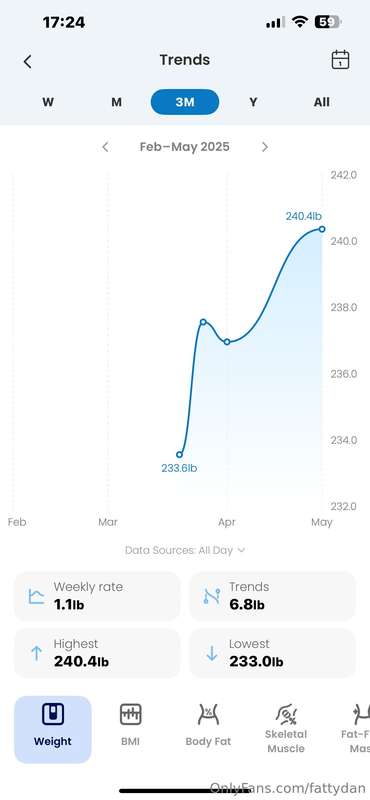370x800 pixels.
Task: Expand the Data Sources: All Day dropdown
Action: (185, 550)
